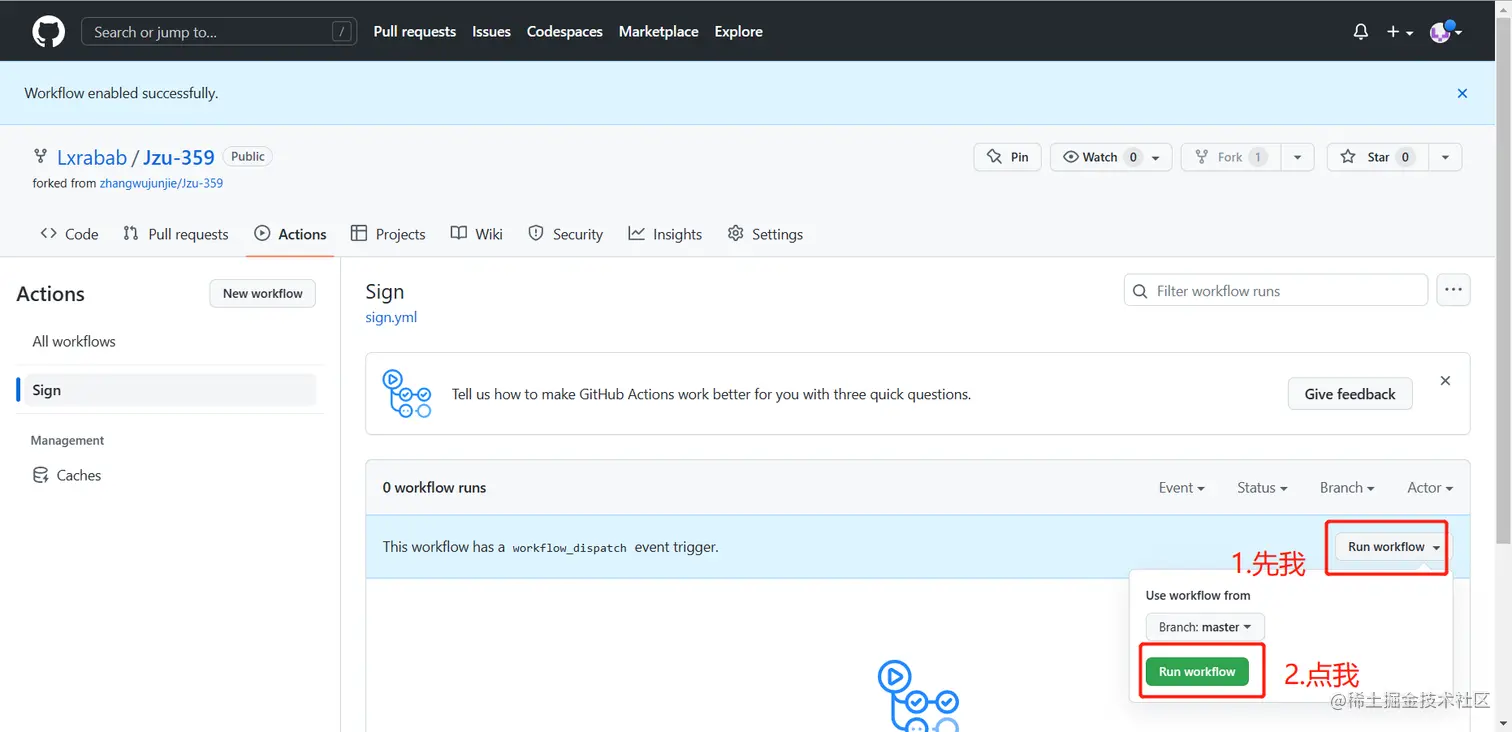Open the zhangwujunjie/Jzu-359 source repository link
Screen dimensions: 1512x732
[161, 184]
